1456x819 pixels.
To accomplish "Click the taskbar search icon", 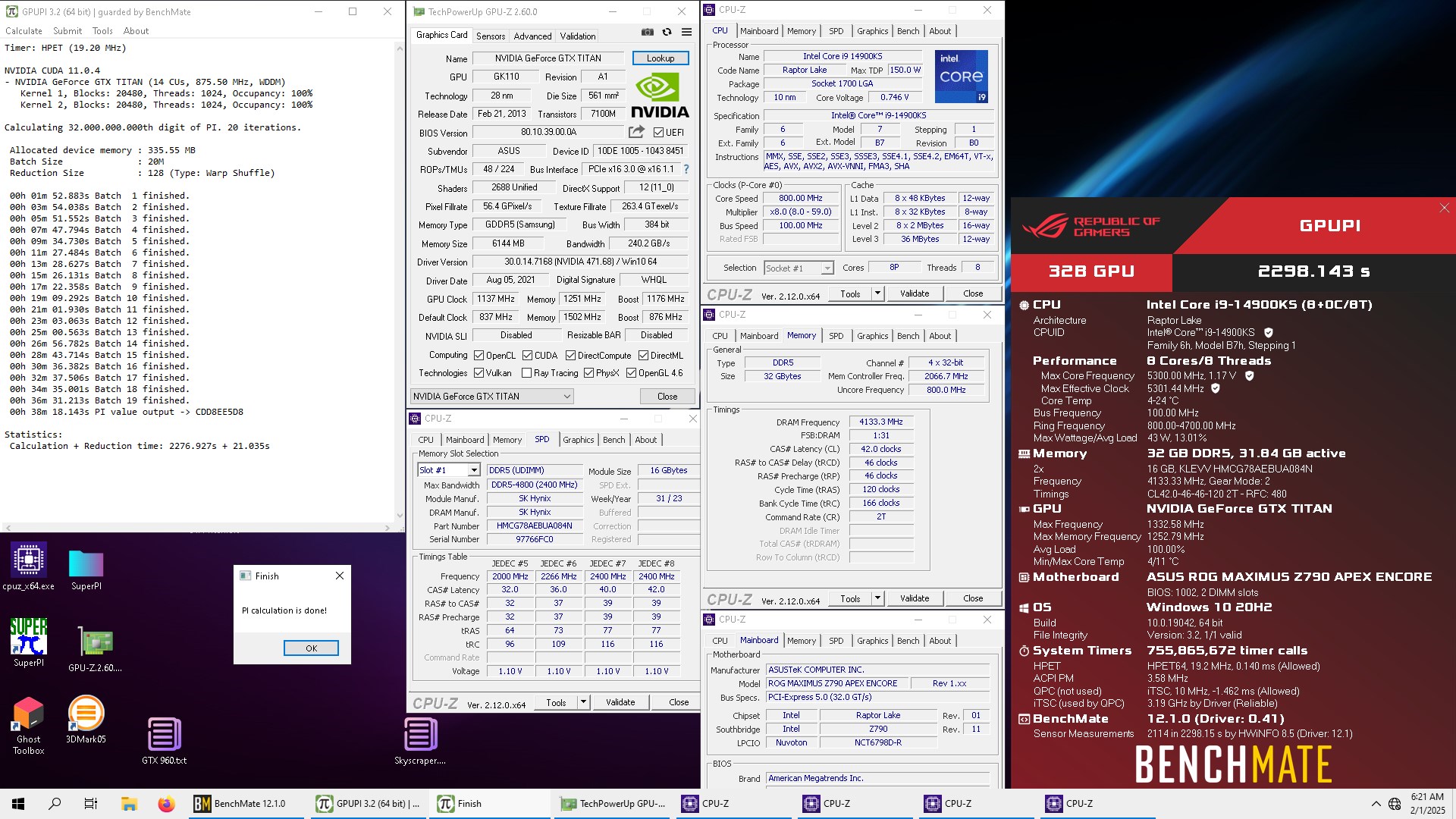I will click(x=55, y=804).
